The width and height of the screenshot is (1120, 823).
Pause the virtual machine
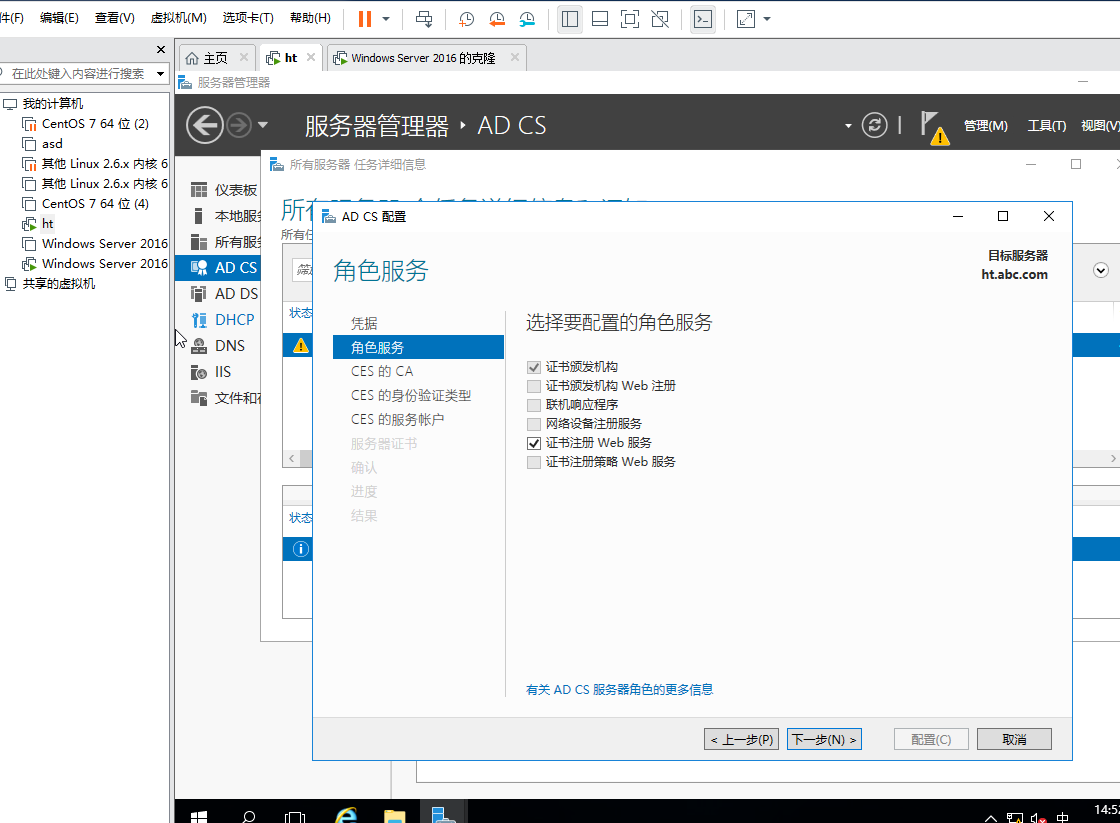364,19
